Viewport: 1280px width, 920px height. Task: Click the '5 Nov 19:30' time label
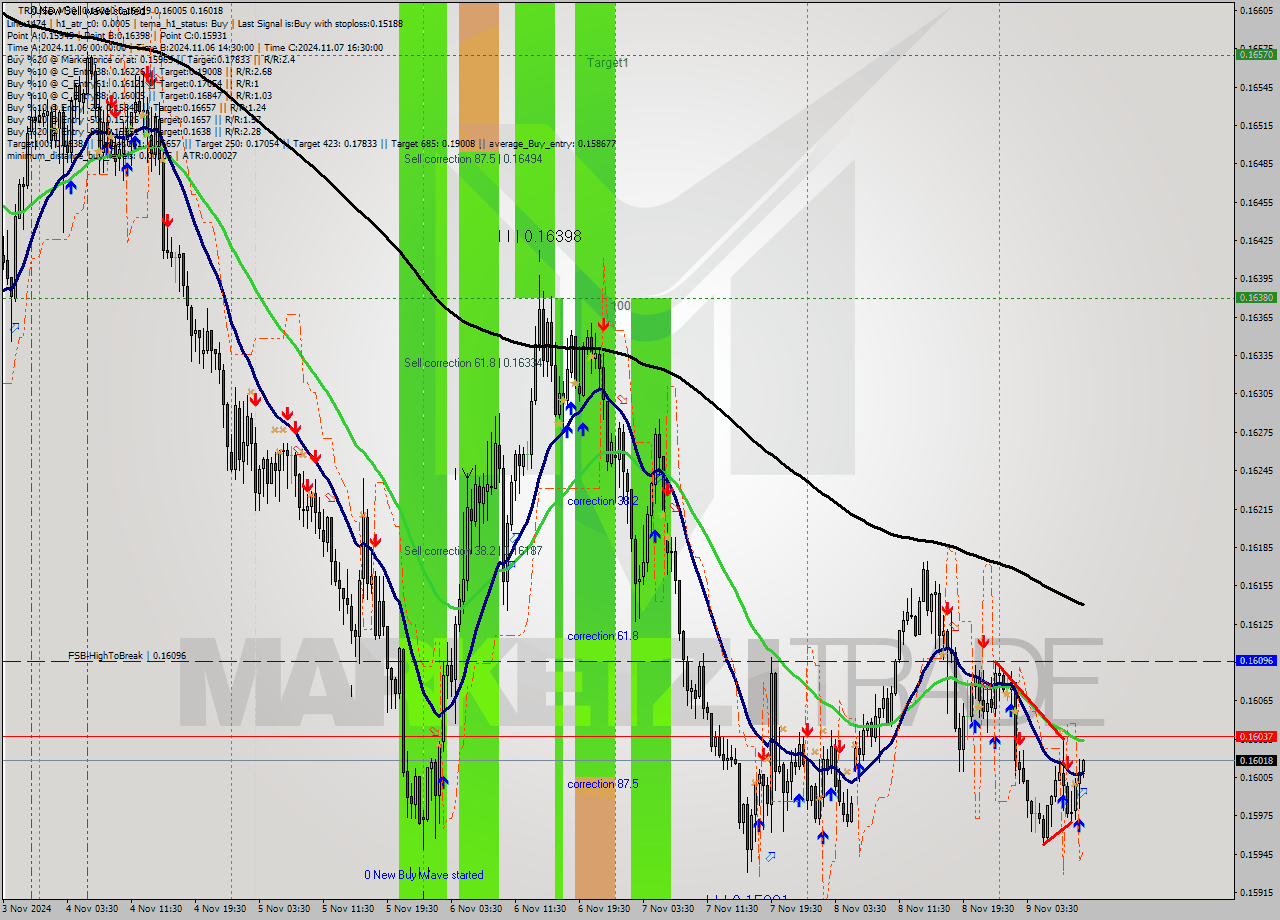(x=412, y=909)
